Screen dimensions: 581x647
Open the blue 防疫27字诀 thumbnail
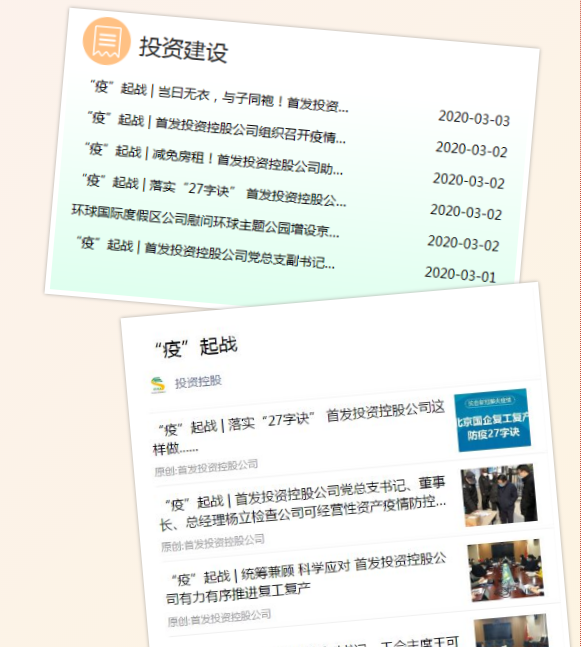[x=492, y=420]
